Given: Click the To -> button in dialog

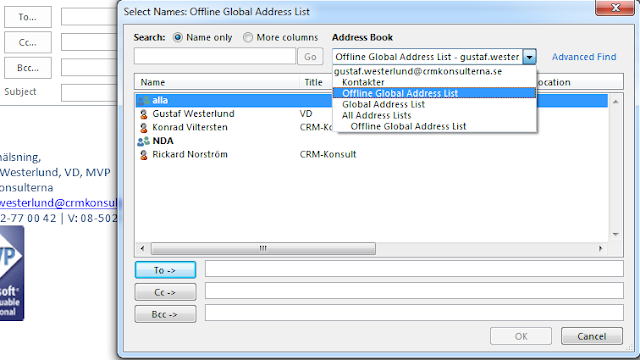Looking at the screenshot, I should click(165, 270).
